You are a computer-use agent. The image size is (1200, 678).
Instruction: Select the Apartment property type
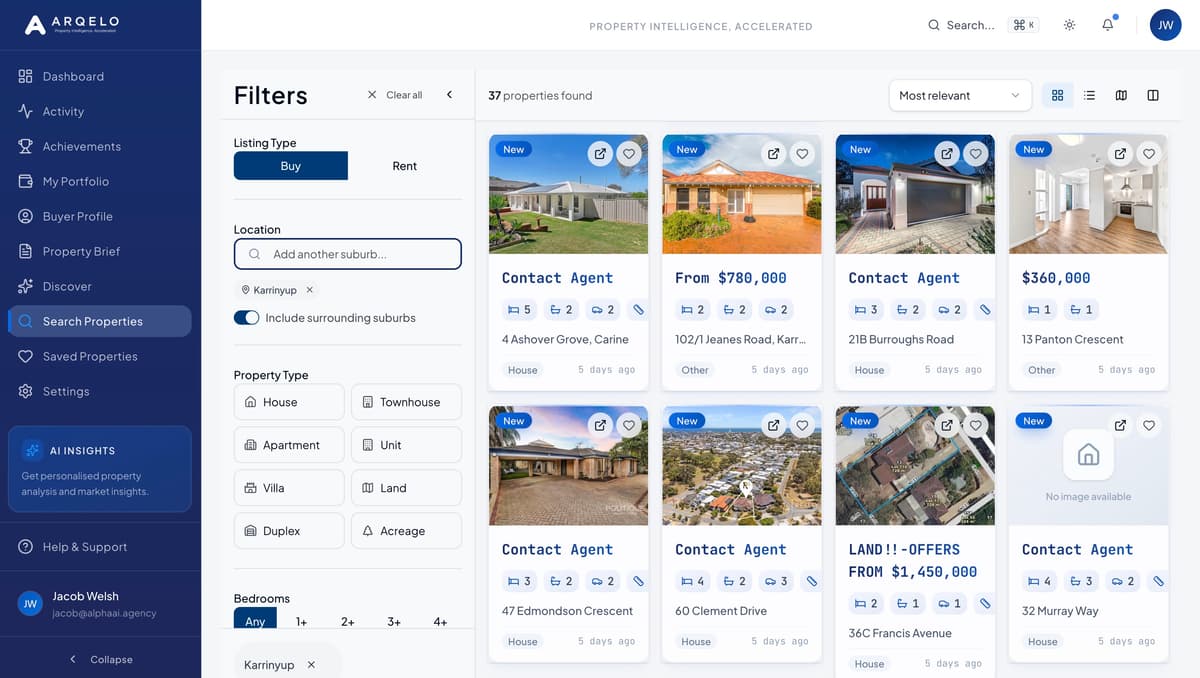click(288, 444)
